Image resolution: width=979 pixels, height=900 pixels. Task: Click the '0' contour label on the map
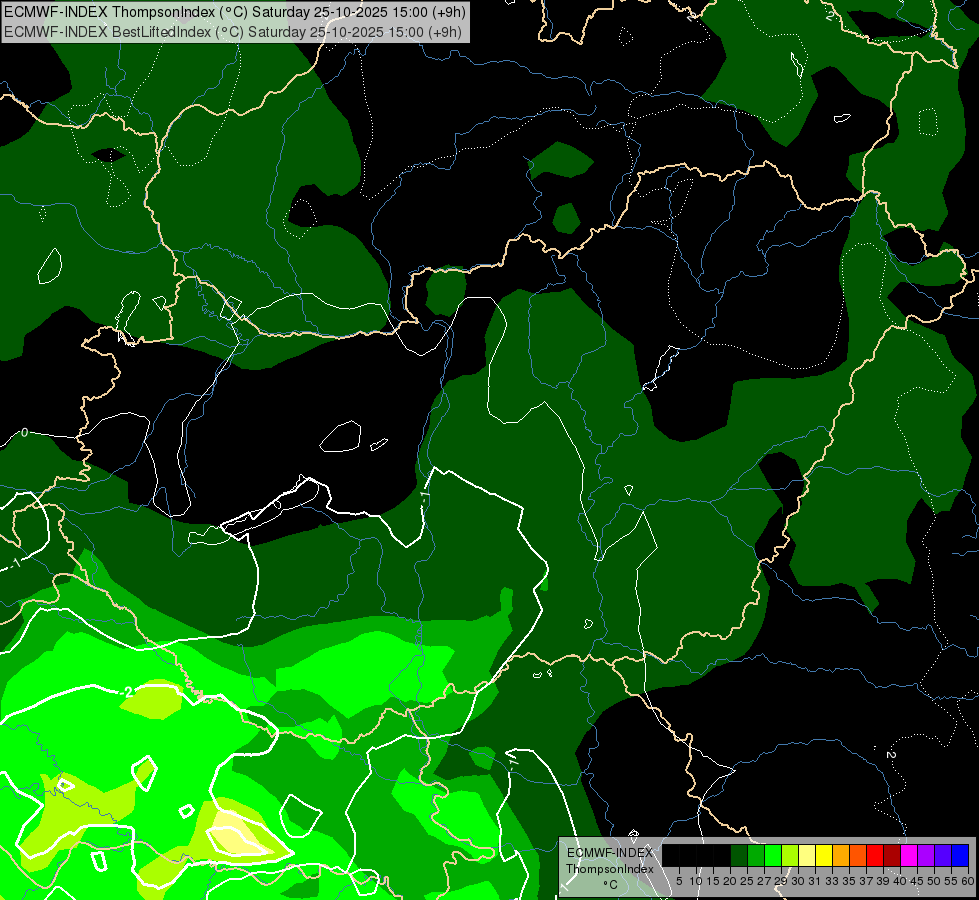coord(24,432)
